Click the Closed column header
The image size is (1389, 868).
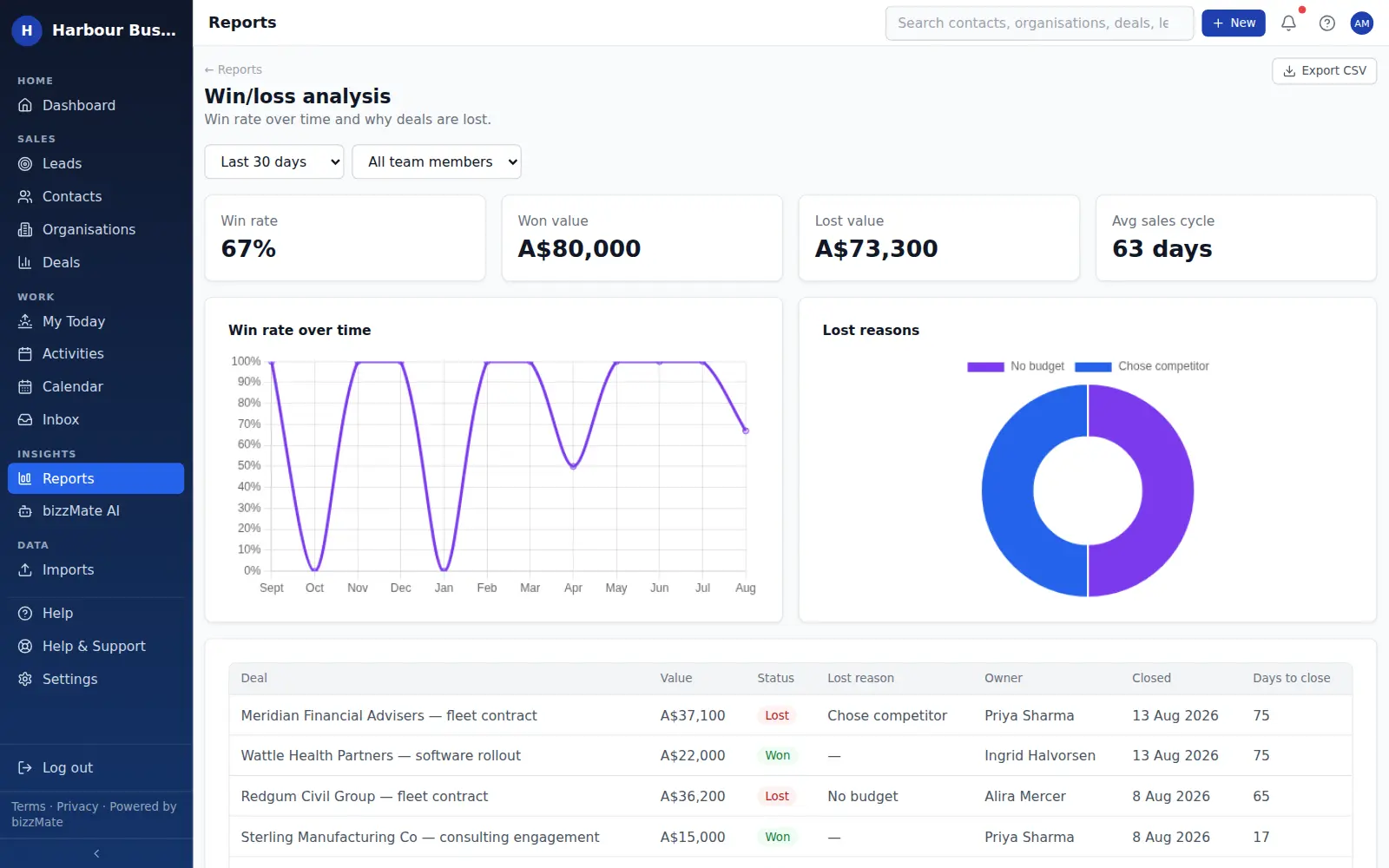pos(1151,679)
